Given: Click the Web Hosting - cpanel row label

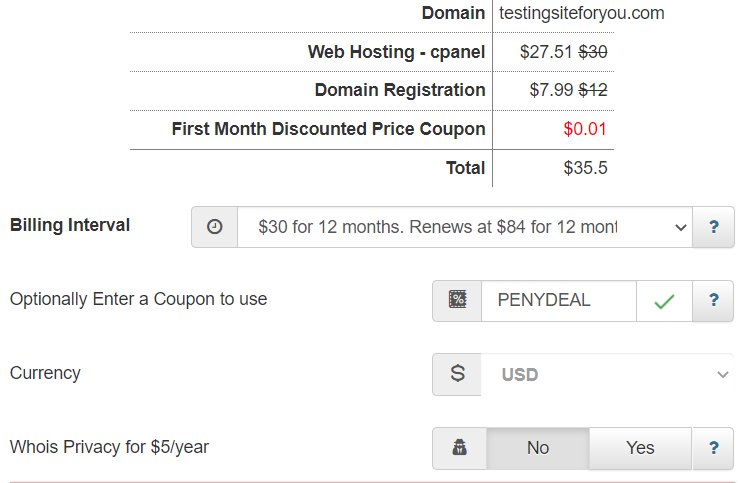Looking at the screenshot, I should click(x=396, y=52).
